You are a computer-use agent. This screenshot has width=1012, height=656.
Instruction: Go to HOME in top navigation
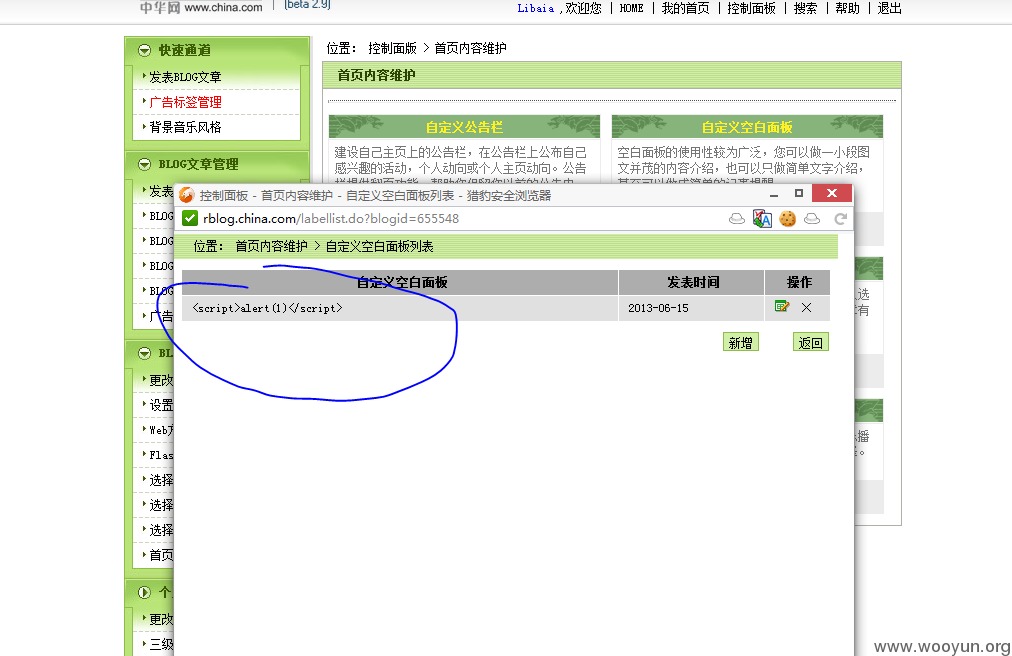point(631,8)
